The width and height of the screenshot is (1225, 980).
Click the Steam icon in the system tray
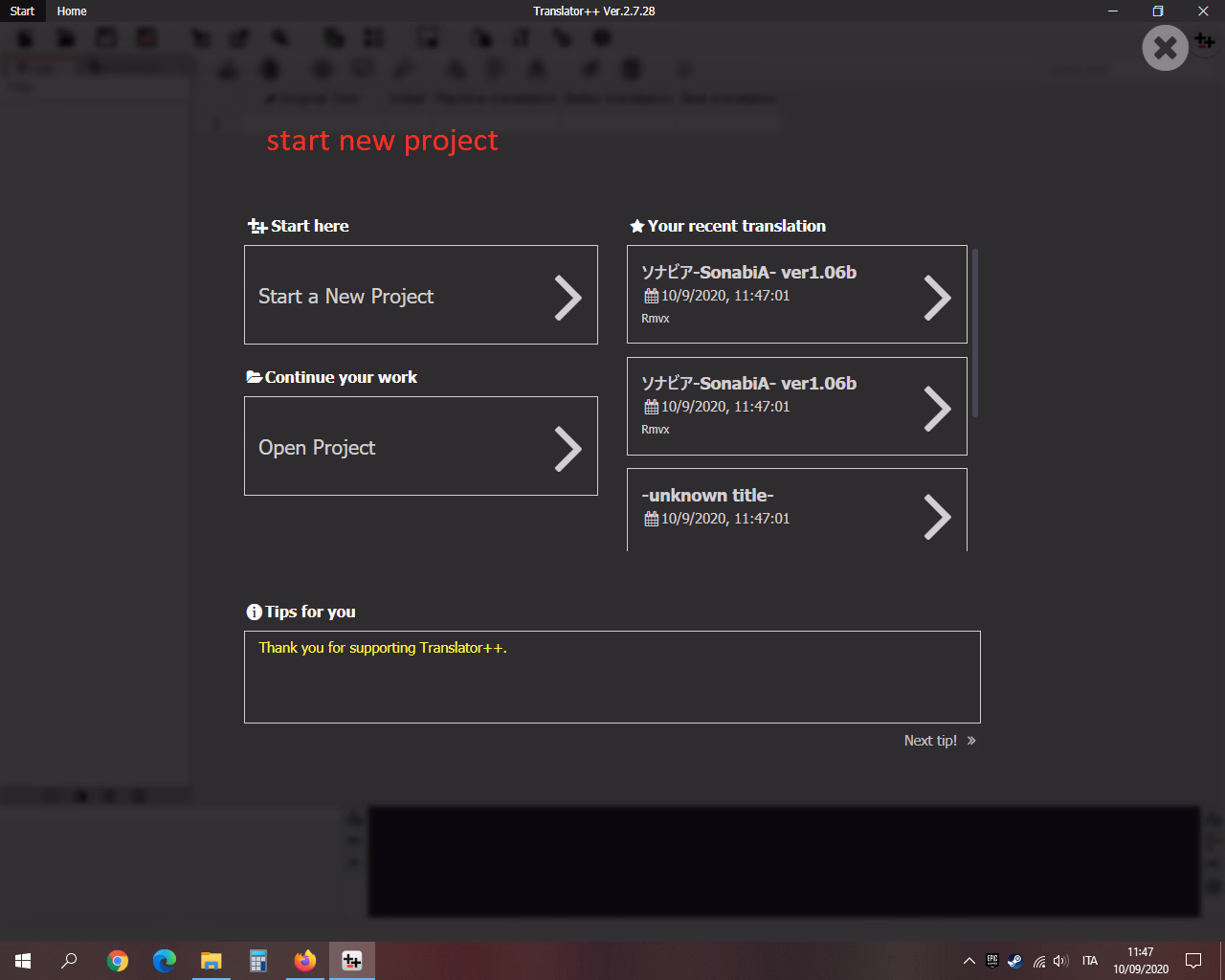pos(1015,961)
